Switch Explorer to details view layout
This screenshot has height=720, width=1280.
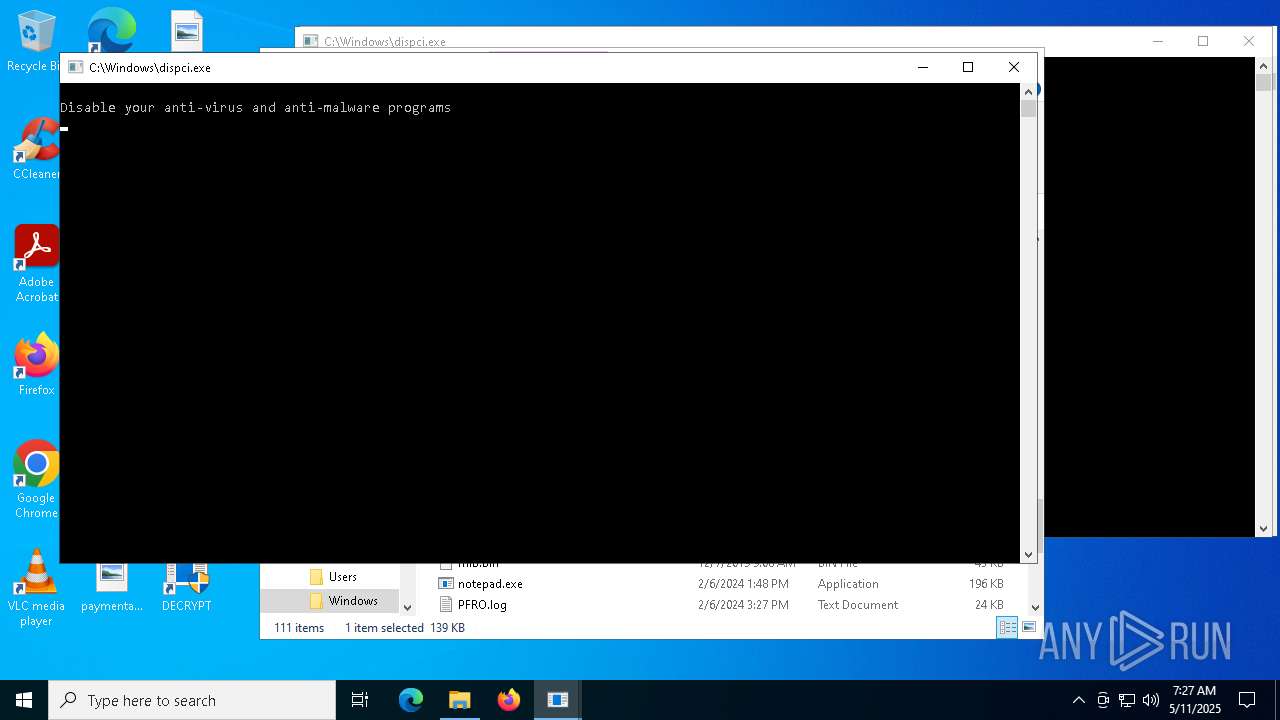(x=1007, y=627)
